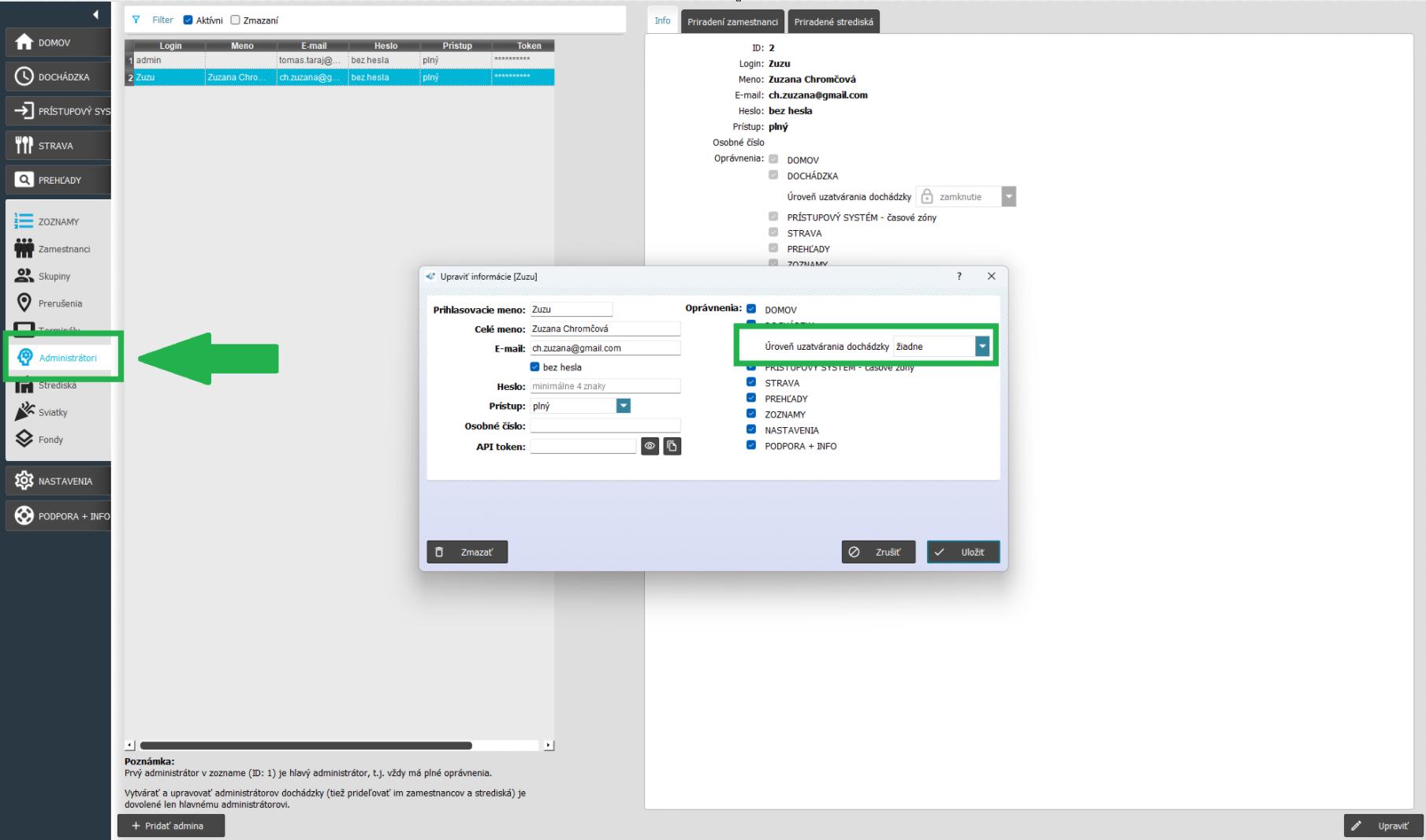This screenshot has width=1426, height=840.
Task: Switch to Priradení zamestnanci tab
Action: click(x=732, y=22)
